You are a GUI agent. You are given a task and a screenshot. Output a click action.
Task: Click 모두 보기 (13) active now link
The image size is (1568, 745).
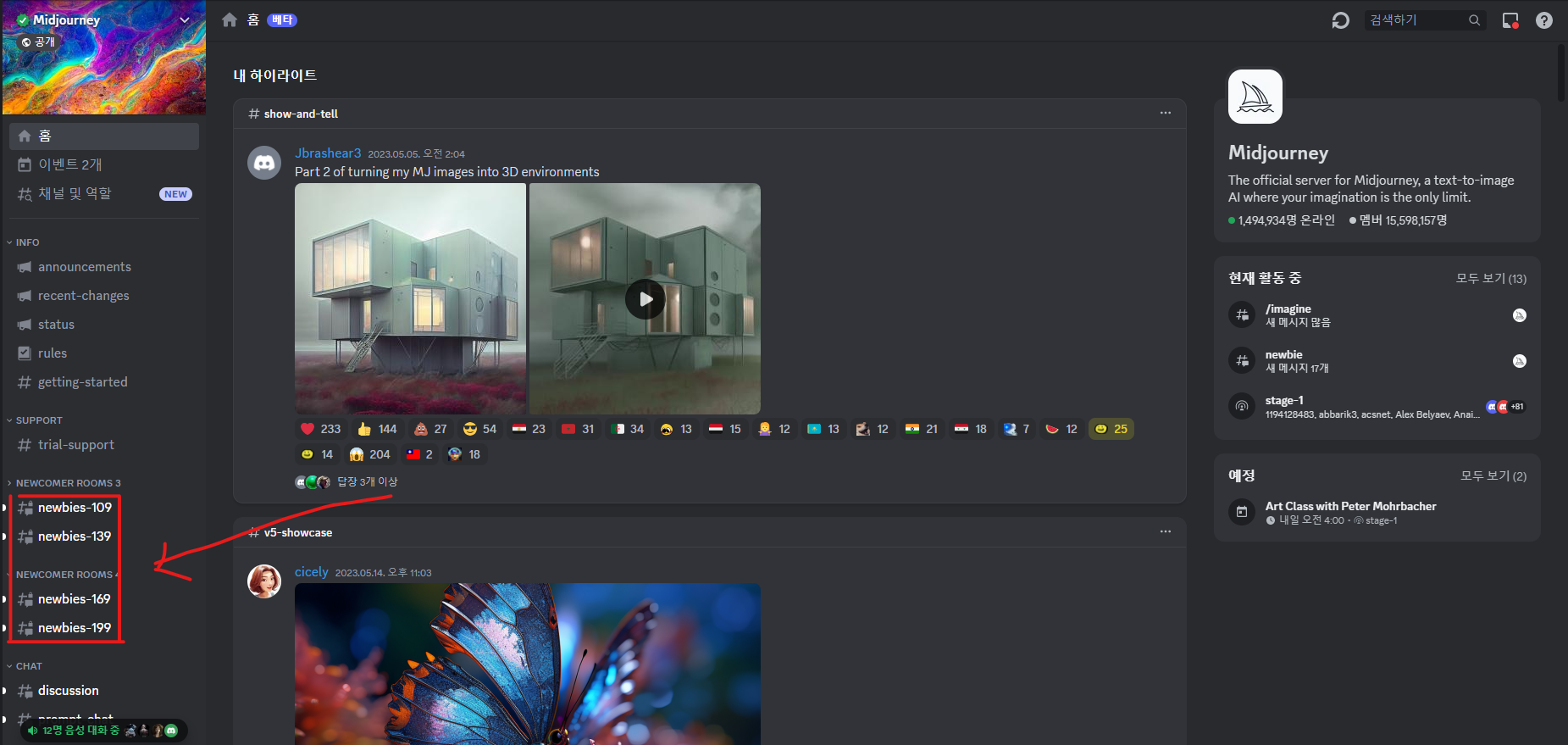click(1491, 278)
